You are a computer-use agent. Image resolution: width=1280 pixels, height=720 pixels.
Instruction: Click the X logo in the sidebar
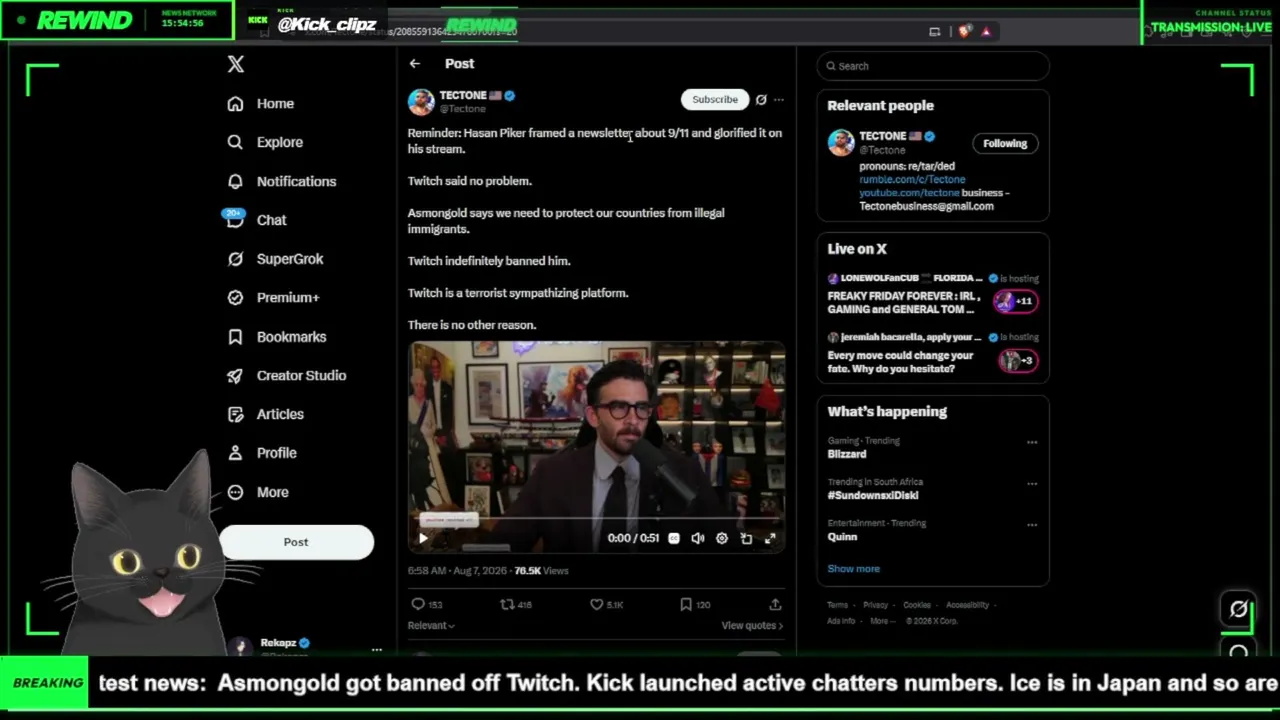click(235, 64)
